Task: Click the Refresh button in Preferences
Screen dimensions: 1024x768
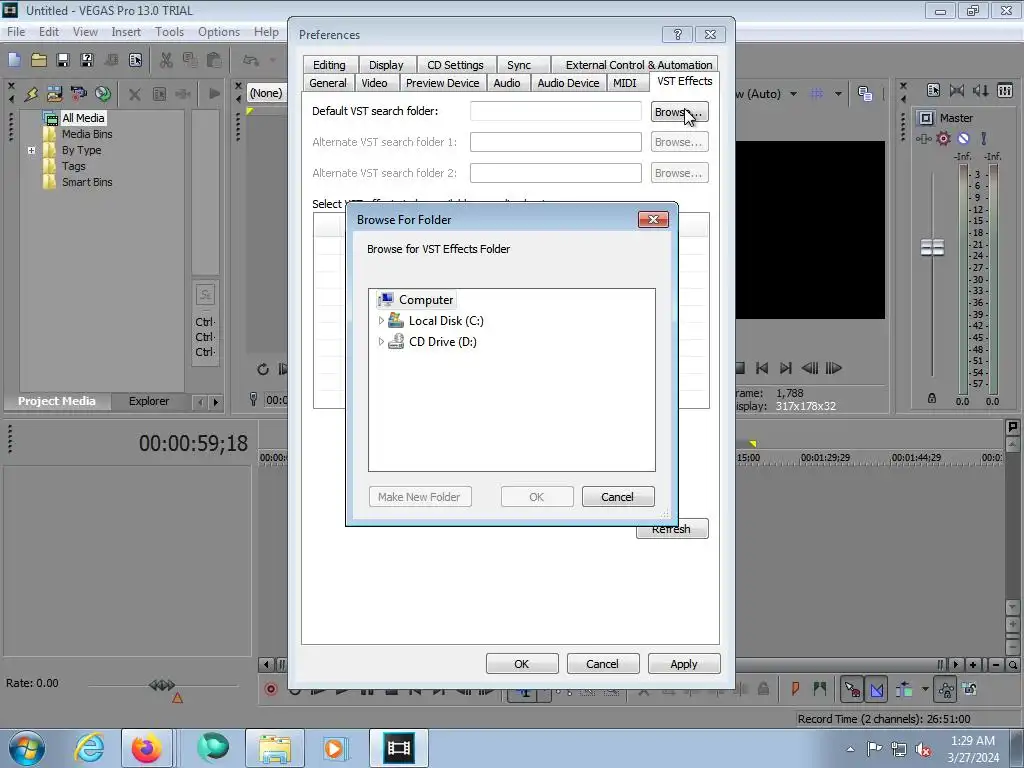Action: pyautogui.click(x=672, y=529)
